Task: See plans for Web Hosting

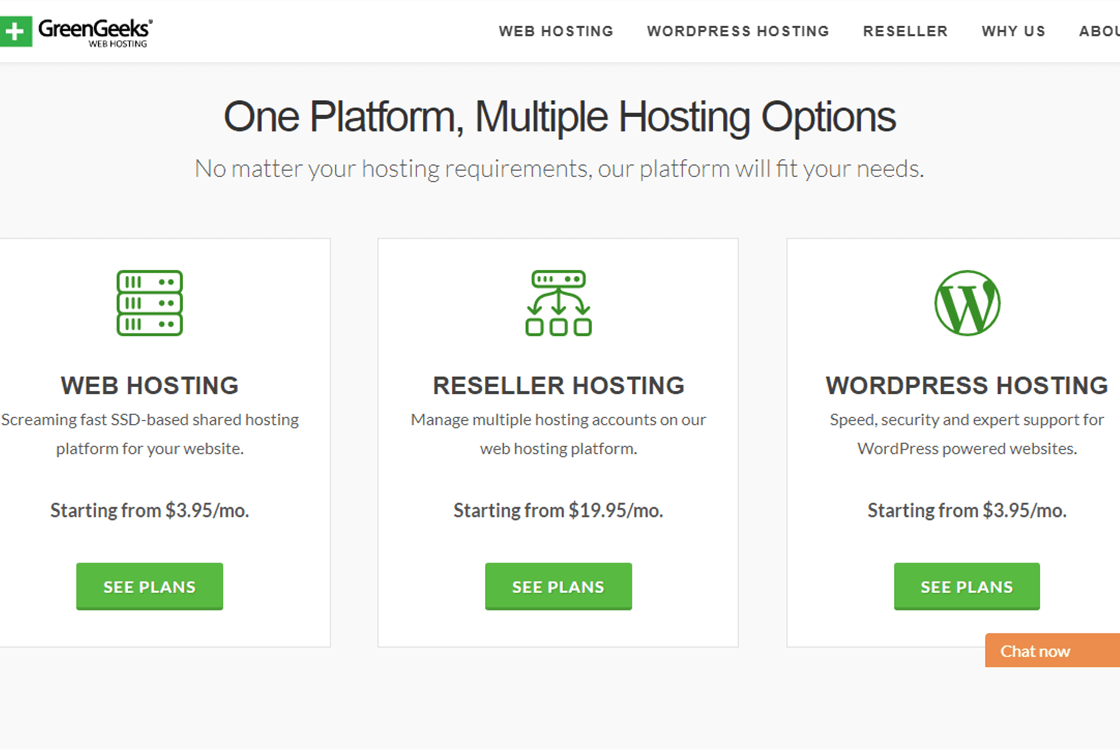Action: coord(149,586)
